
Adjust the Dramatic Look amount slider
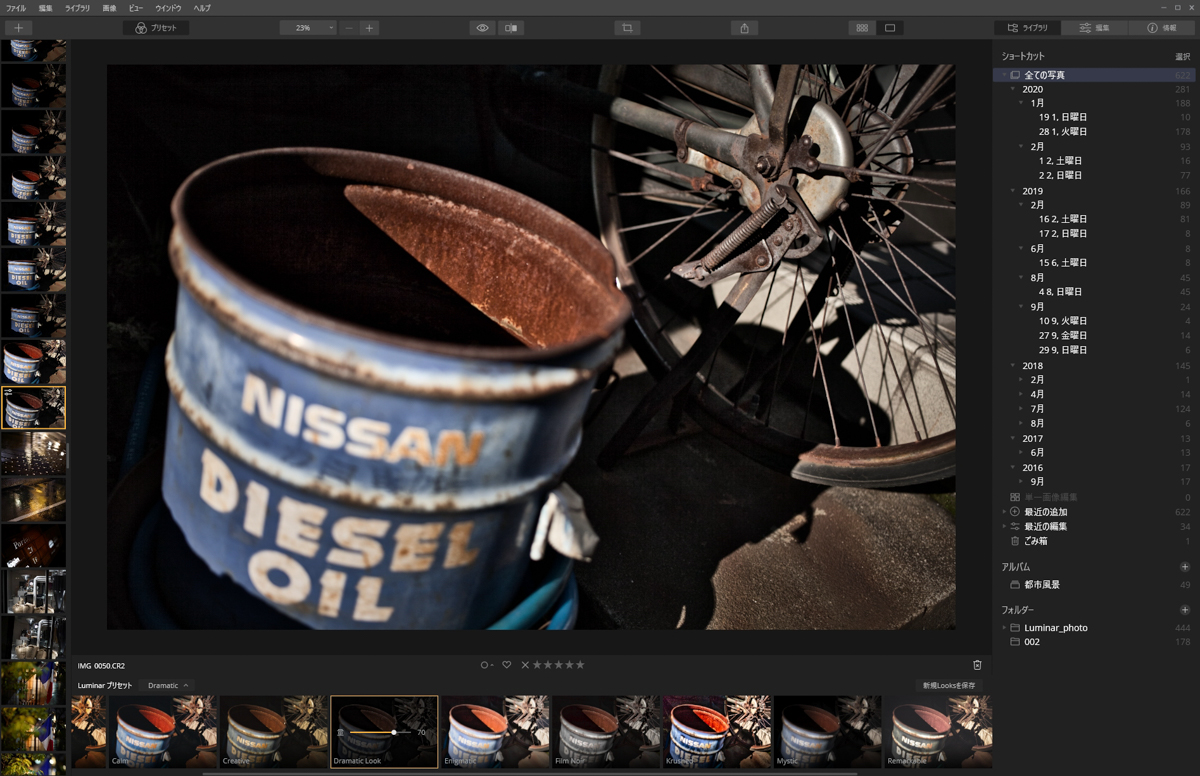coord(381,732)
